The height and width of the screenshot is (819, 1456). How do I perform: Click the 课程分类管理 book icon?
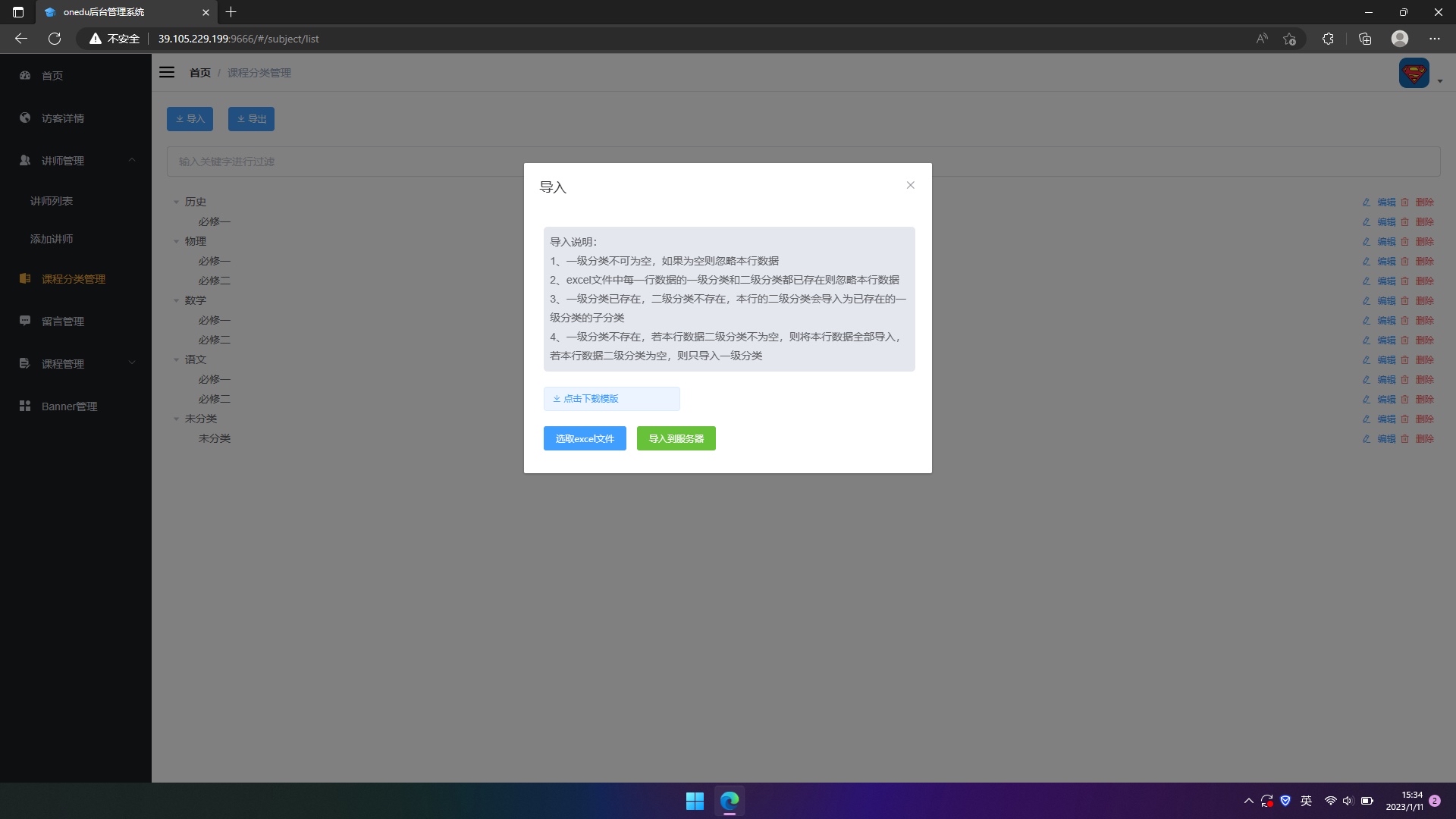(25, 278)
